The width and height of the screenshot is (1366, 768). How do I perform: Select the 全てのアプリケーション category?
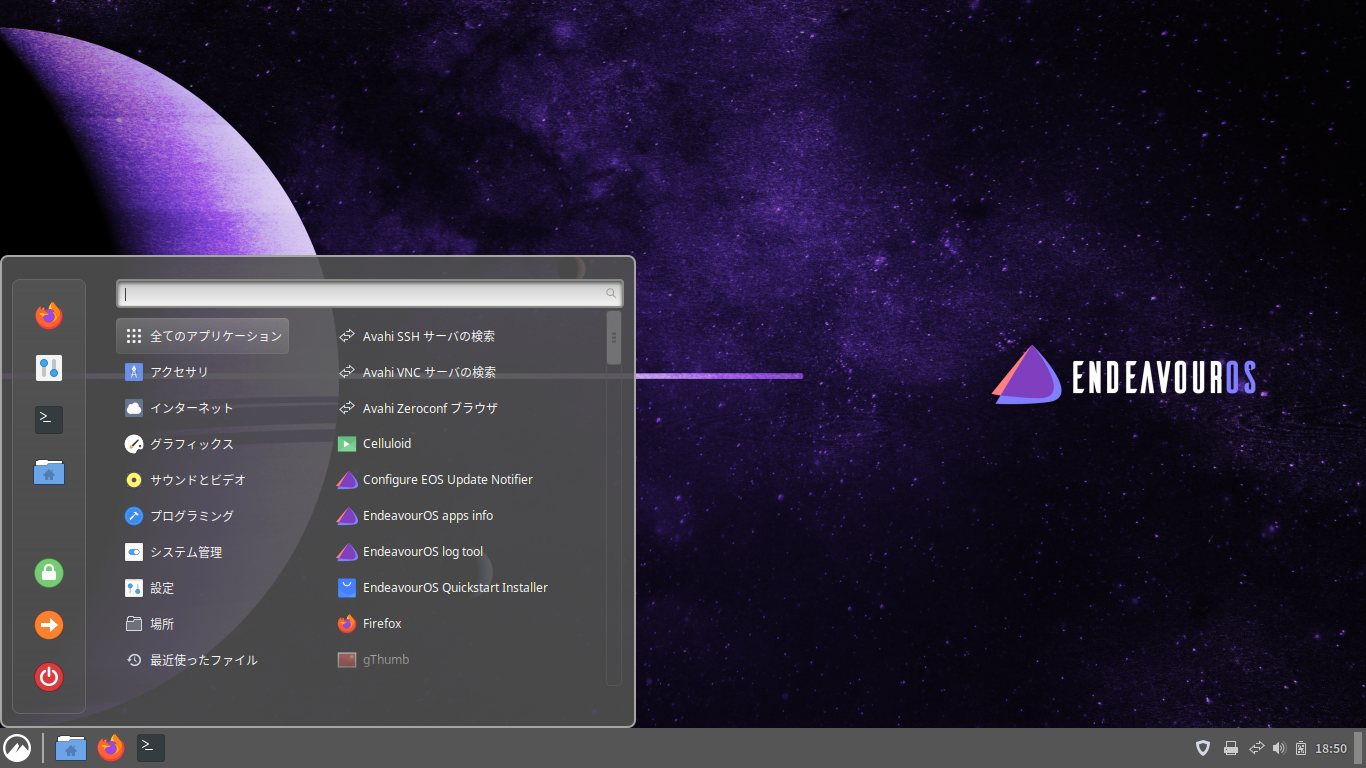coord(203,336)
